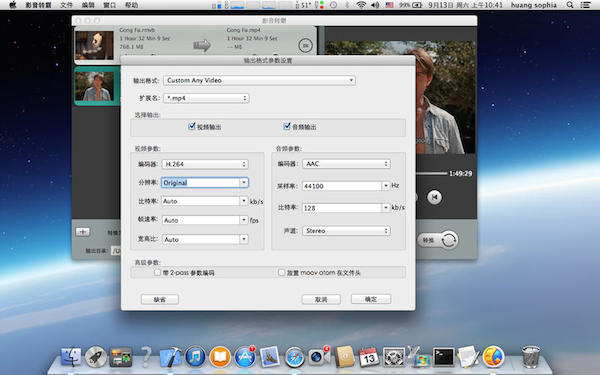The image size is (600, 375).
Task: Open the 窗口 menu in the menu bar
Action: (x=109, y=5)
